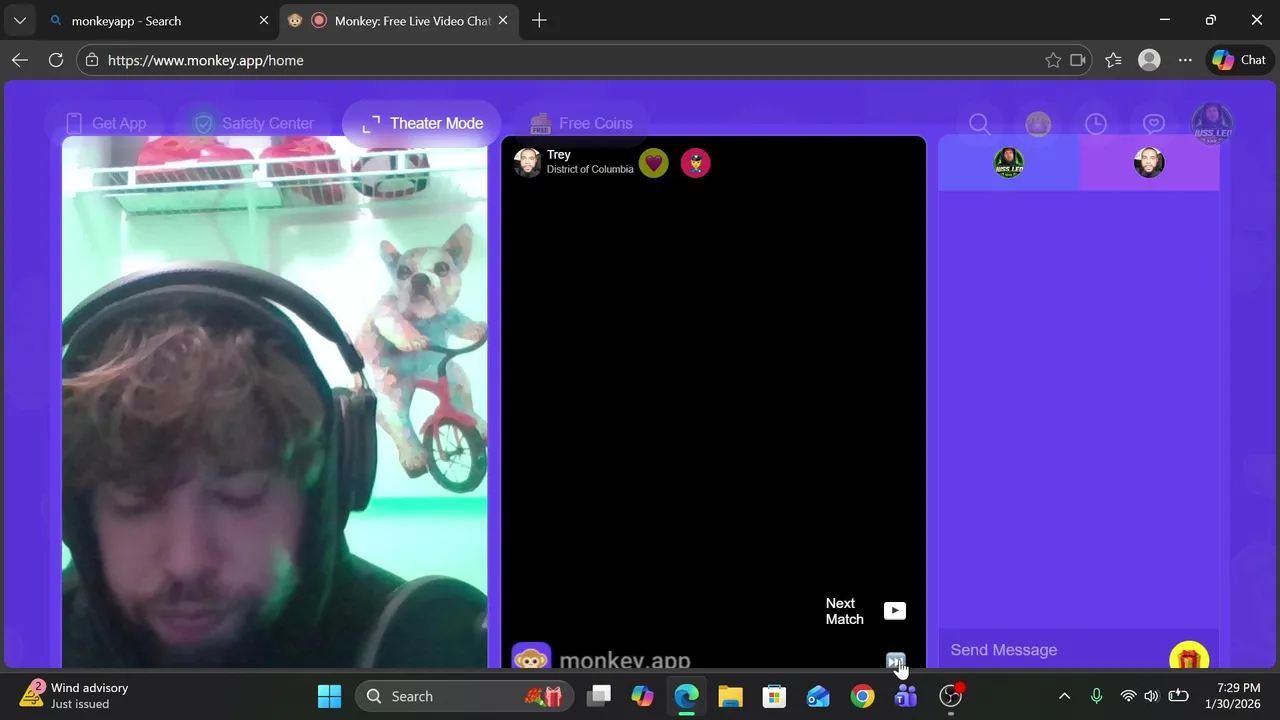
Task: Click the skip-forward icon under Next Match
Action: click(x=895, y=662)
